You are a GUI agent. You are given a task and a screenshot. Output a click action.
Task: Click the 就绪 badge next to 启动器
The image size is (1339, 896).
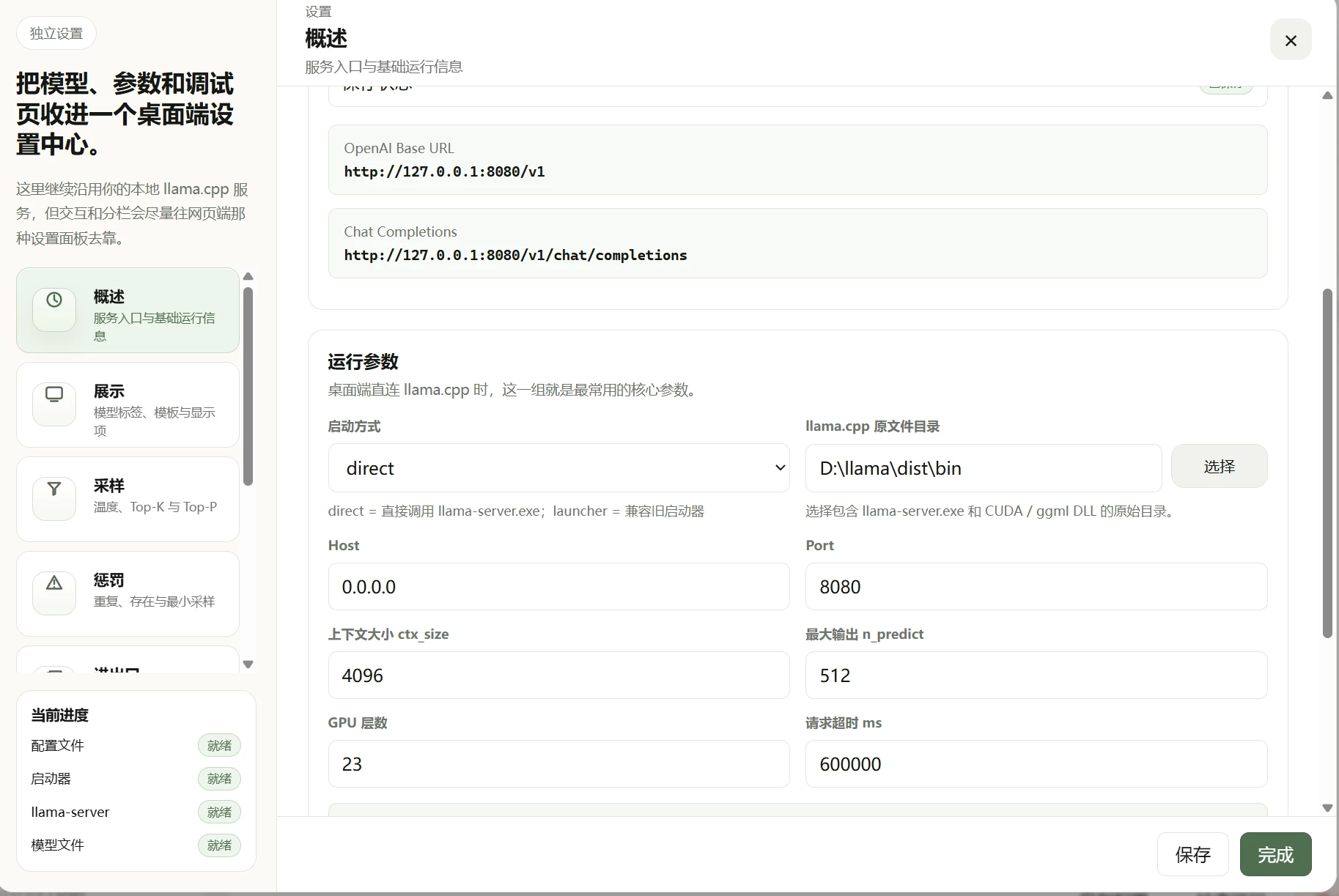click(219, 779)
